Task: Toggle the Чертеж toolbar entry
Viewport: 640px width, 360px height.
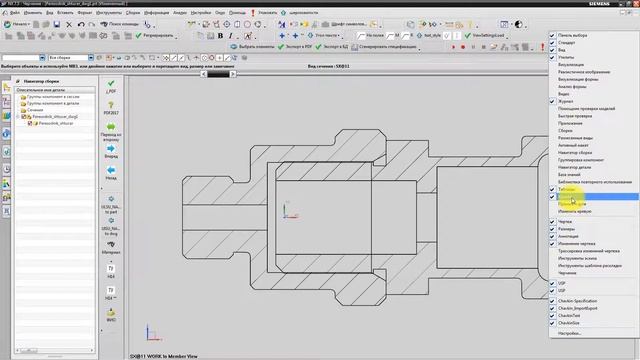Action: coord(594,222)
